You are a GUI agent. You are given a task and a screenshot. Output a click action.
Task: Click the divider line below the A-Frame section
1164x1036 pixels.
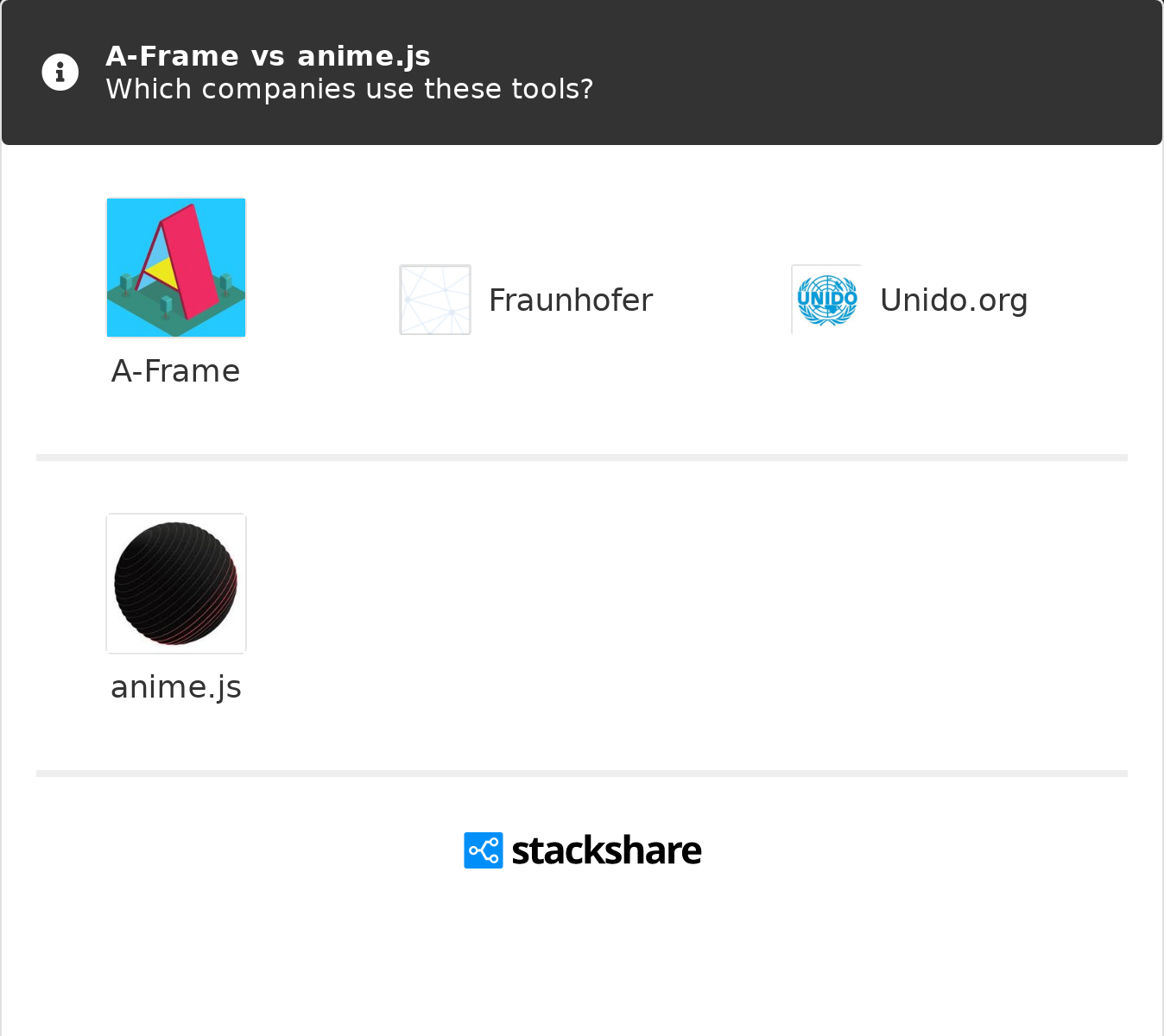coord(582,458)
